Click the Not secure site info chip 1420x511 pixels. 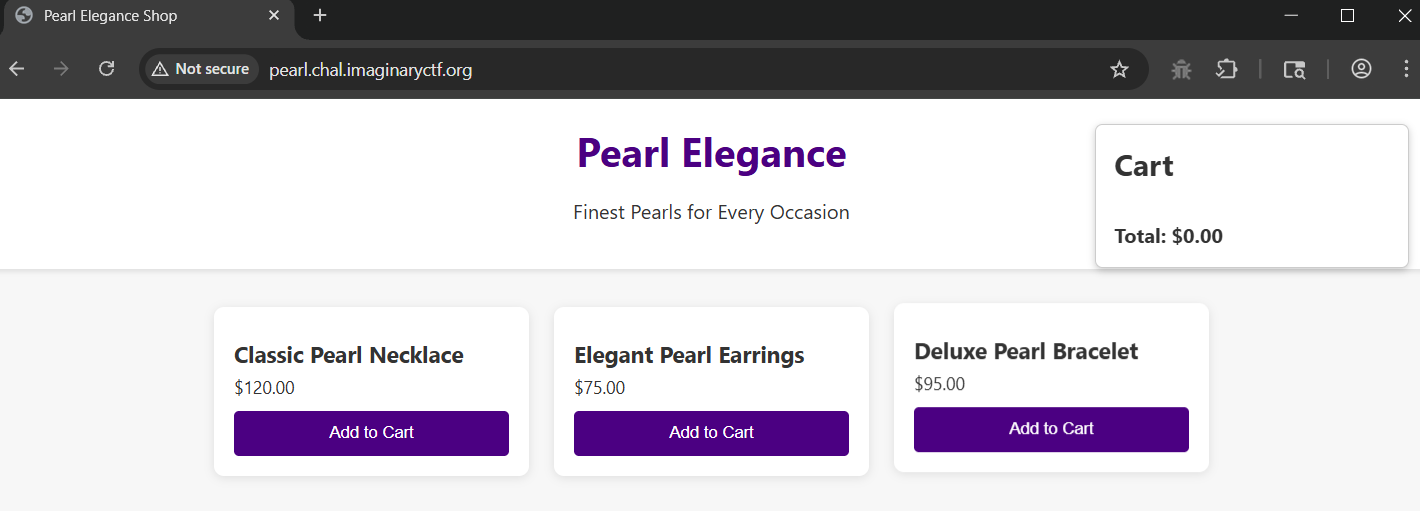pyautogui.click(x=200, y=69)
